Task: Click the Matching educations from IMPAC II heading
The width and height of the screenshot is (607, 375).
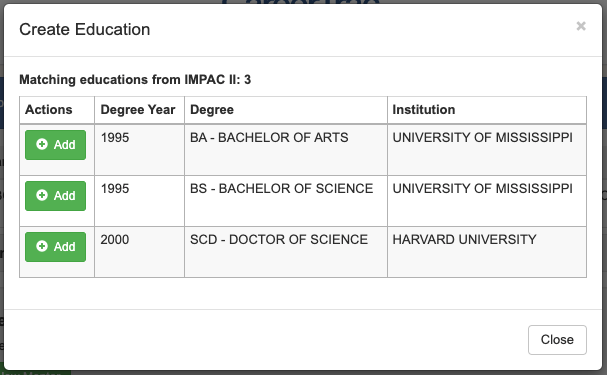Action: [135, 80]
